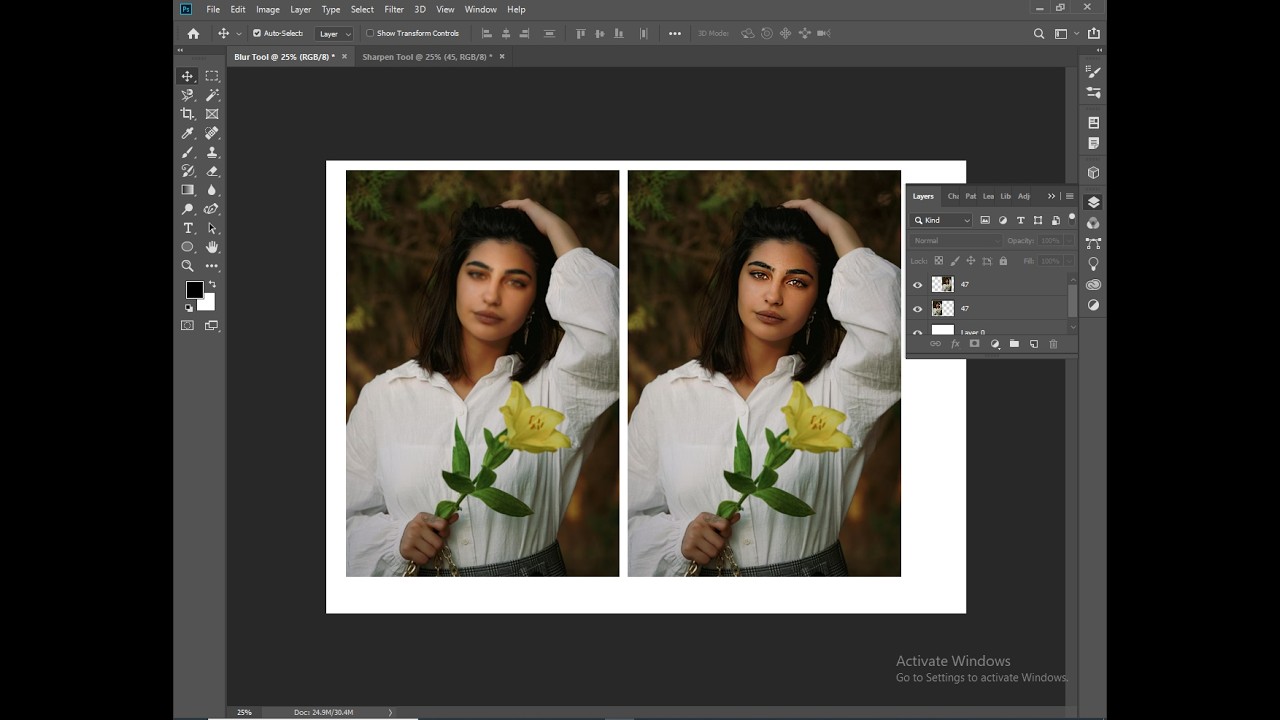Toggle lock image pixels brush icon
The height and width of the screenshot is (720, 1280).
954,261
